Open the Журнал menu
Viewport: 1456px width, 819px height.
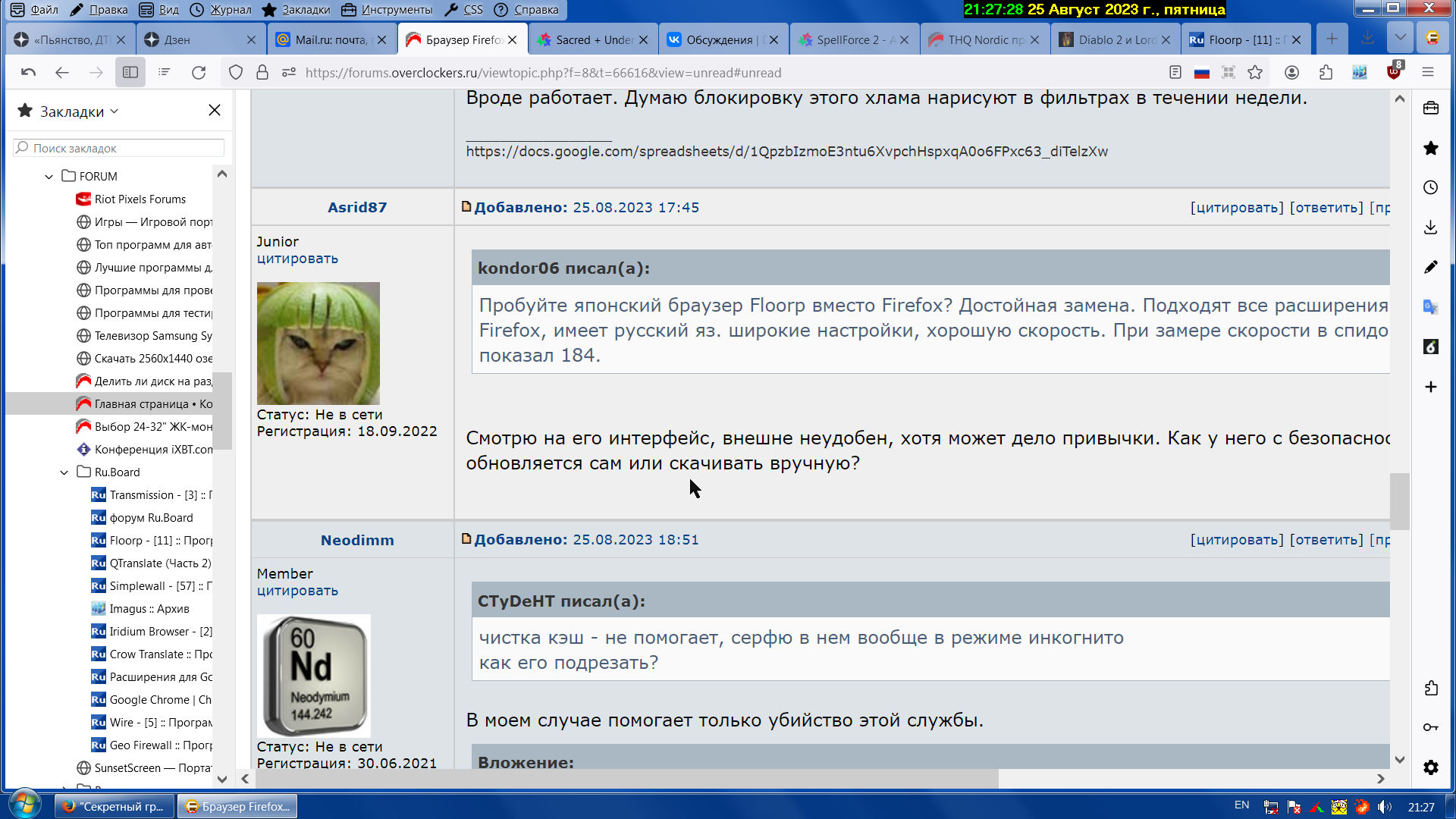tap(221, 10)
